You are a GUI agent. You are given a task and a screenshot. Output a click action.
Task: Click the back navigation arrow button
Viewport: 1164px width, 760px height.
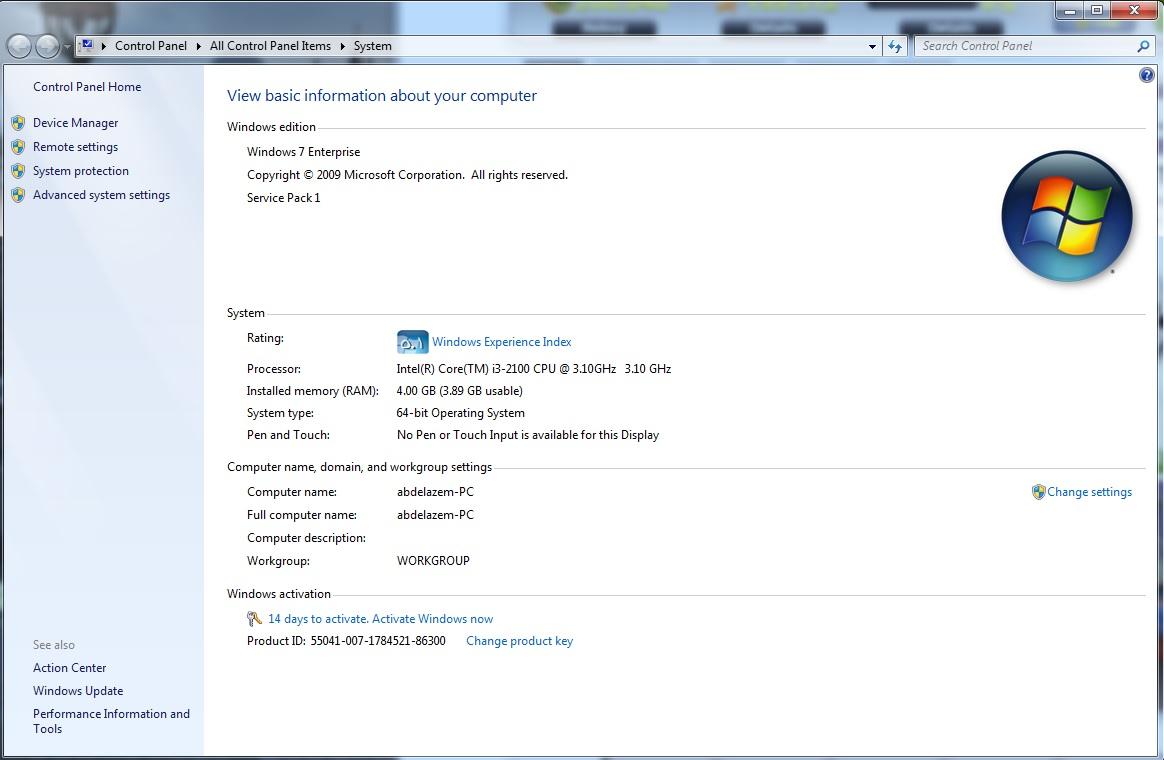19,47
